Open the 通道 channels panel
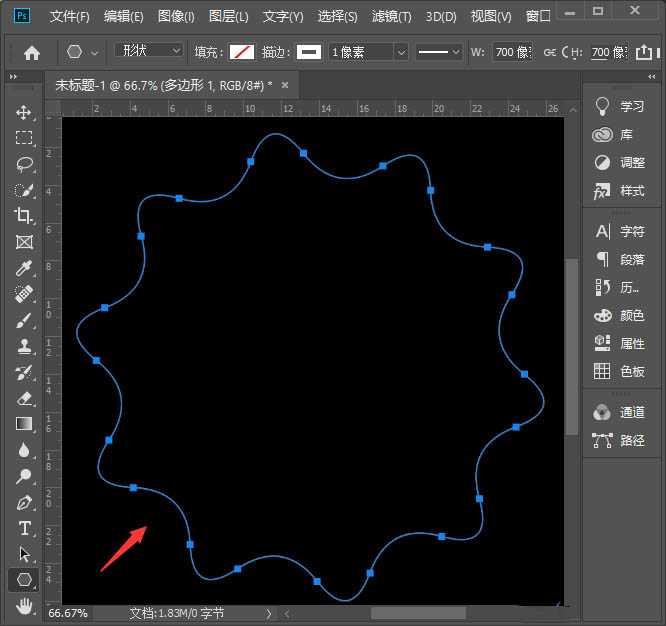The image size is (666, 626). point(619,412)
